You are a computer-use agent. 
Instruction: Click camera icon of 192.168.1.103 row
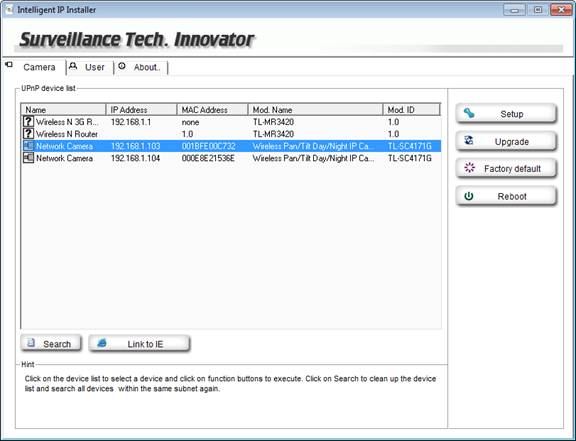point(28,146)
